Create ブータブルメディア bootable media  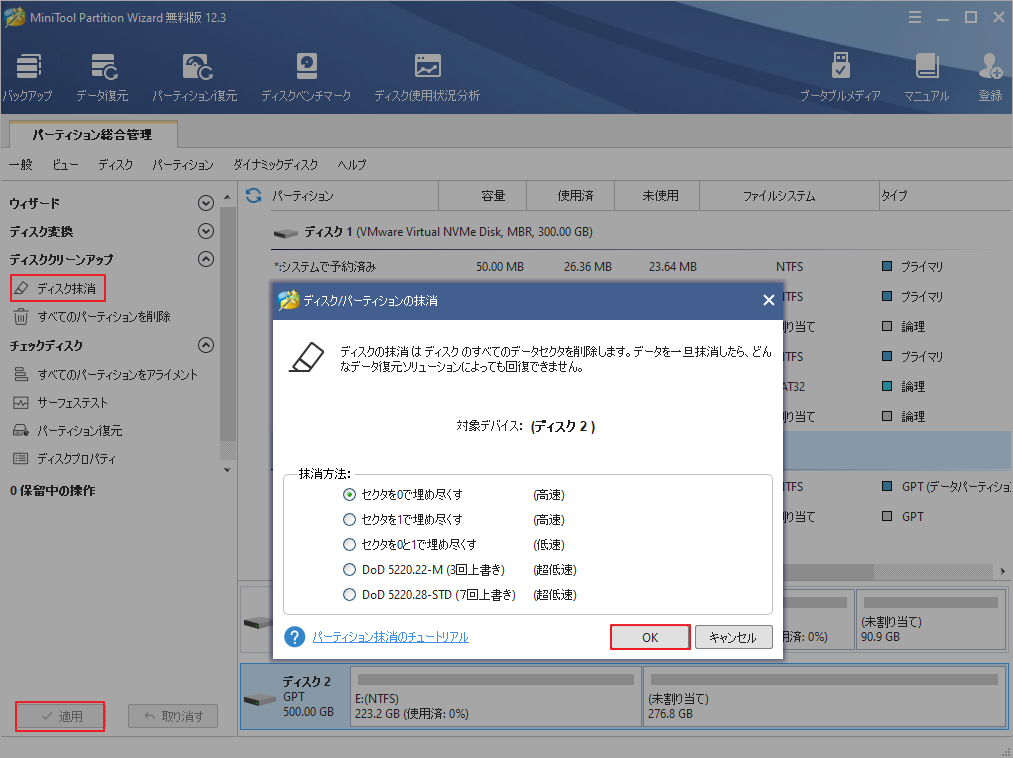(x=840, y=78)
